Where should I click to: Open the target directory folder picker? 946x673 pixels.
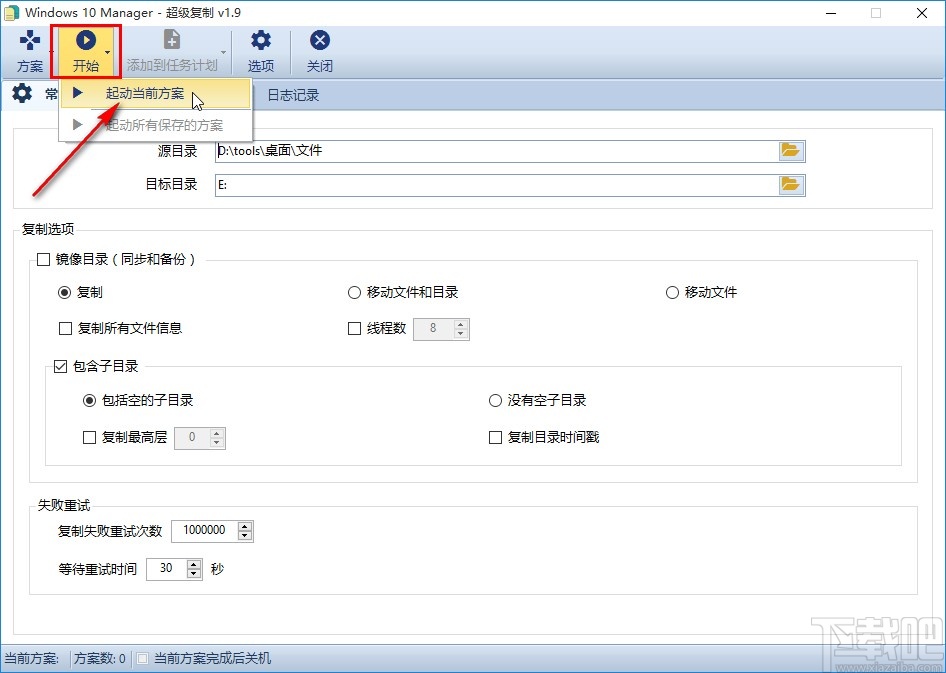coord(792,185)
